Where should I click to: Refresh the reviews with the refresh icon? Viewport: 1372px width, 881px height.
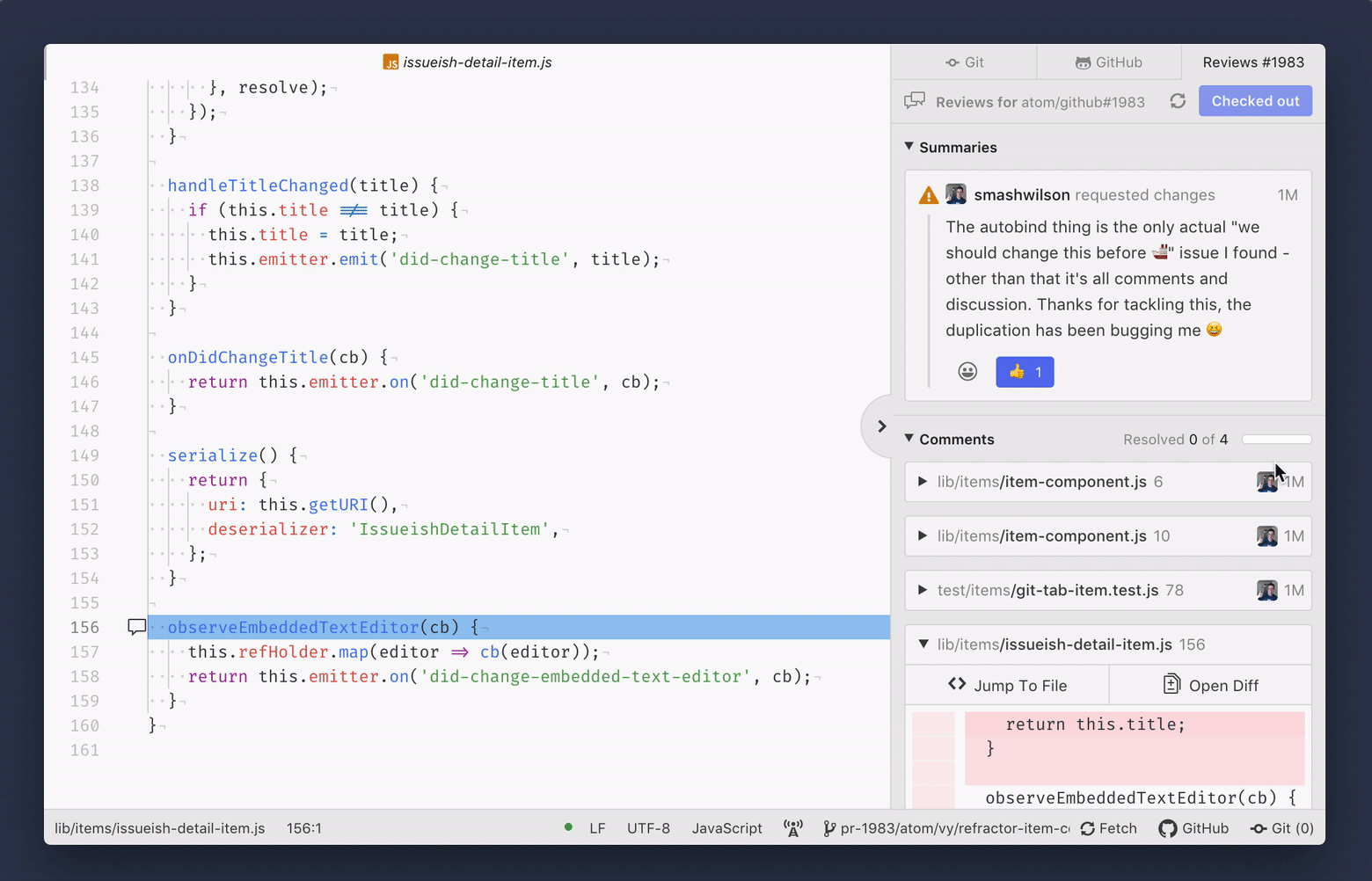(1178, 101)
